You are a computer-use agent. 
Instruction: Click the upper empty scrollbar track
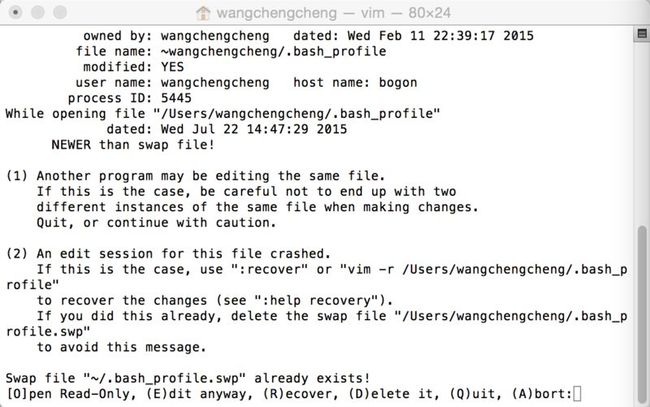pyautogui.click(x=642, y=133)
